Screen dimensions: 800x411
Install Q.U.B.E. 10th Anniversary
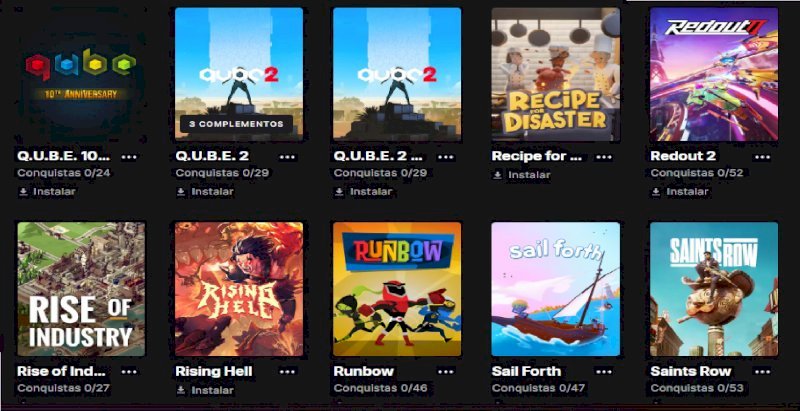[46, 192]
